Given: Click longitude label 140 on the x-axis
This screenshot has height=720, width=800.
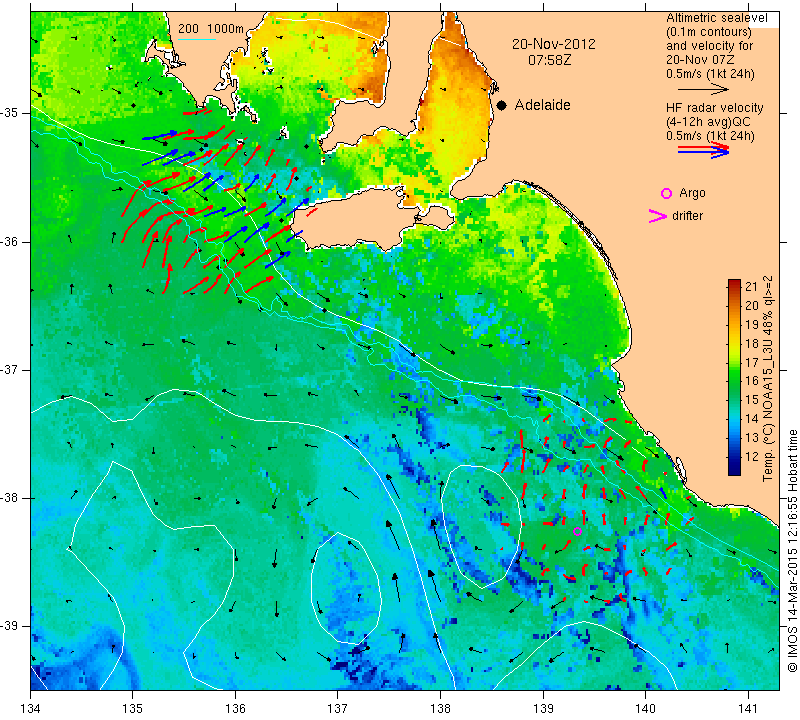Looking at the screenshot, I should coord(645,709).
